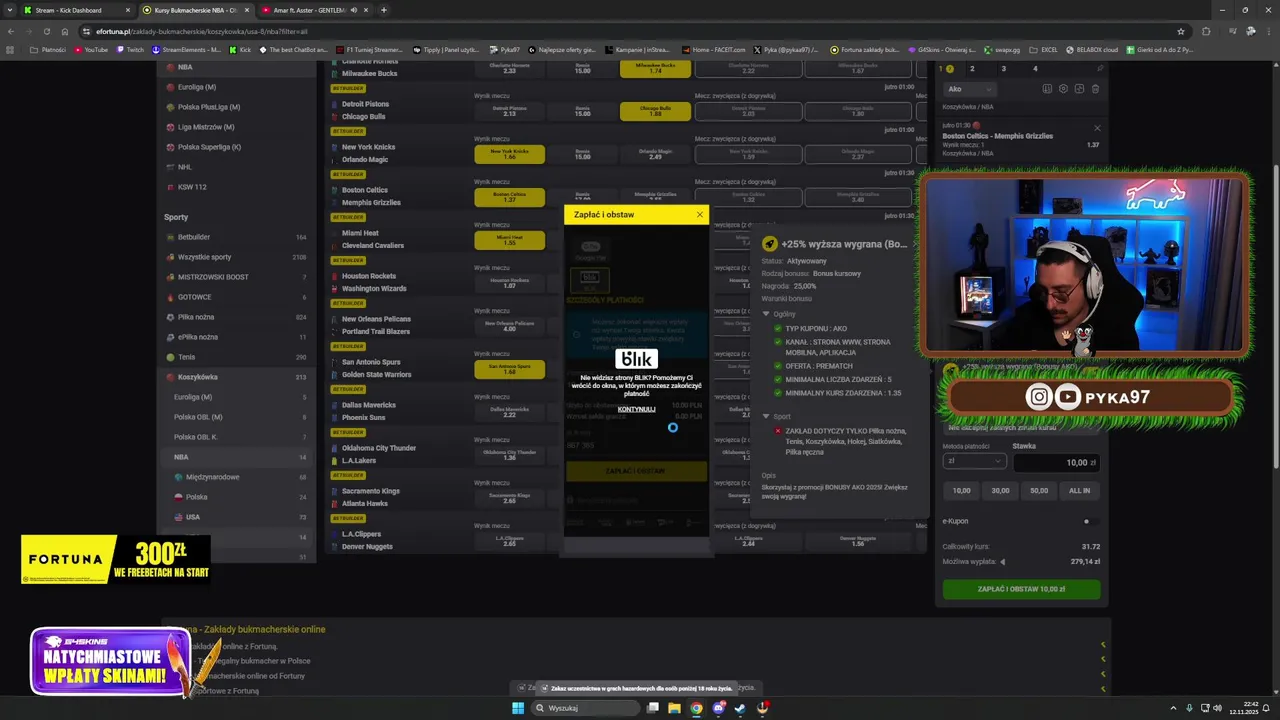Open USA basketball subcategory
1280x720 pixels.
click(236, 517)
